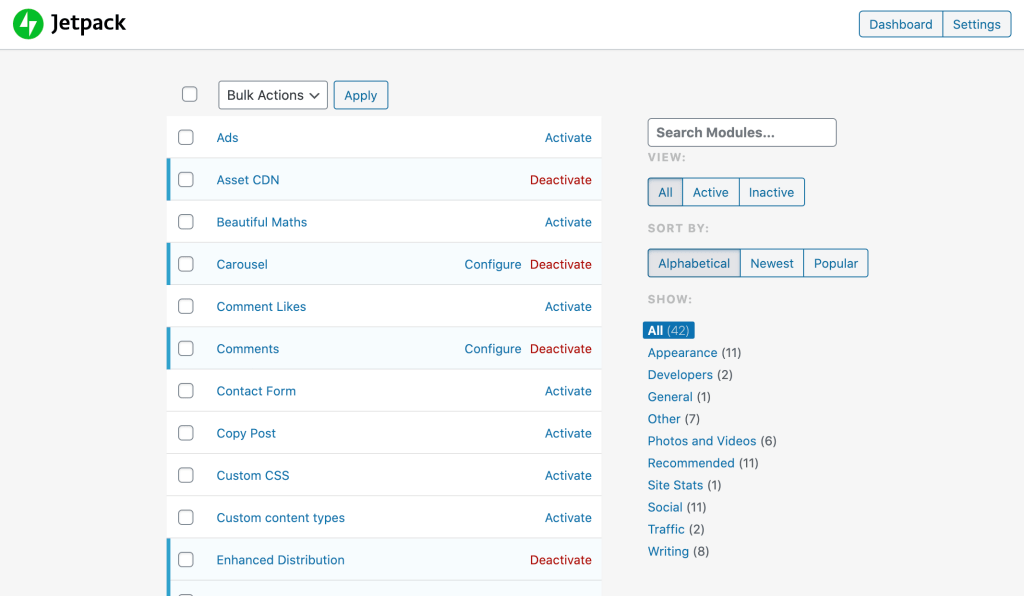
Task: Select the Carousel module checkbox
Action: 186,264
